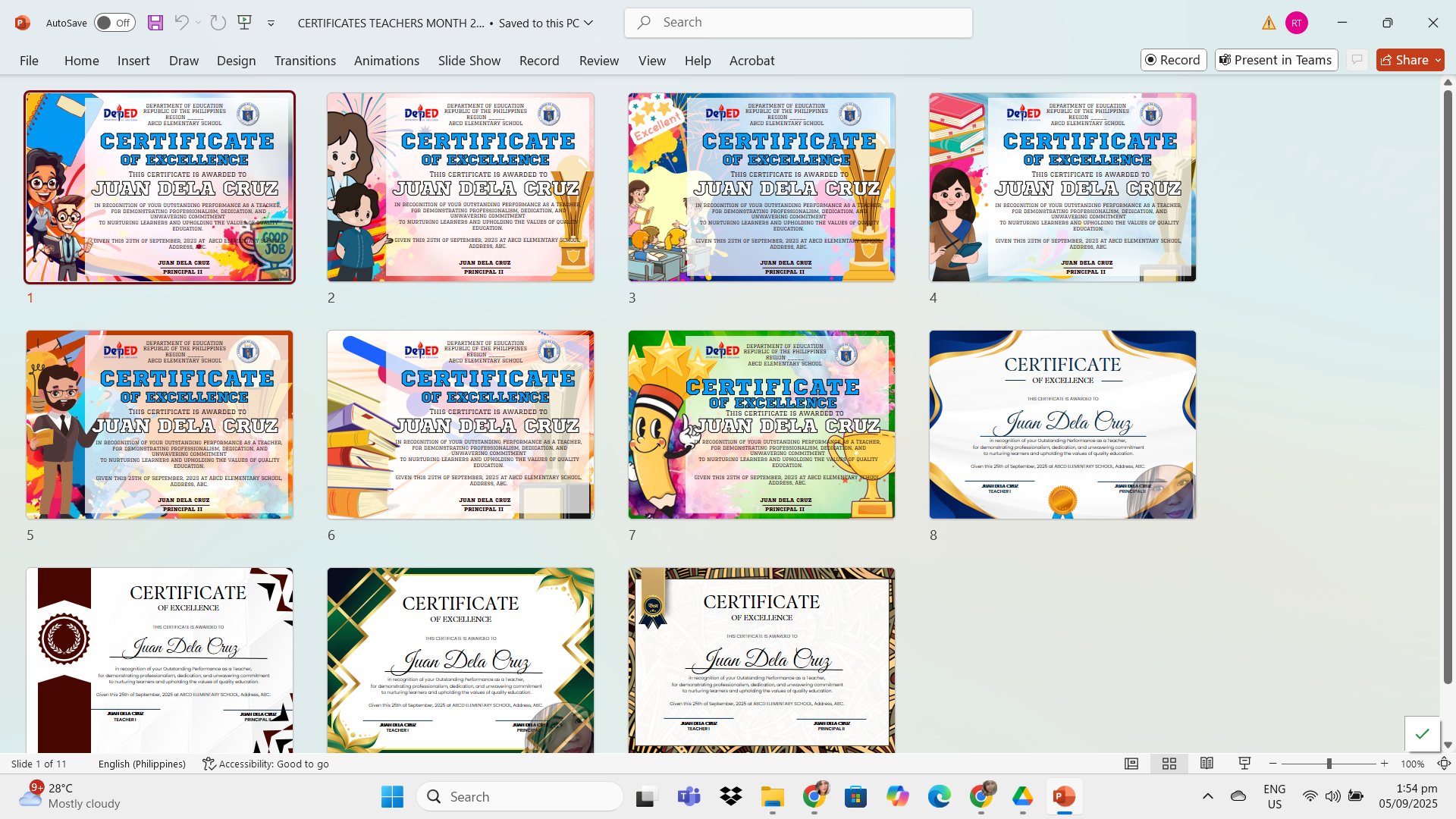1456x819 pixels.
Task: Click the Save icon in title bar
Action: (x=155, y=23)
